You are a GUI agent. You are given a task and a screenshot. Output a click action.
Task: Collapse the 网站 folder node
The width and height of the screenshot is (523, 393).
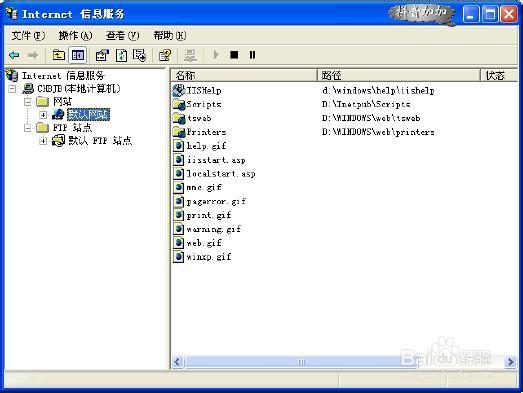click(27, 102)
